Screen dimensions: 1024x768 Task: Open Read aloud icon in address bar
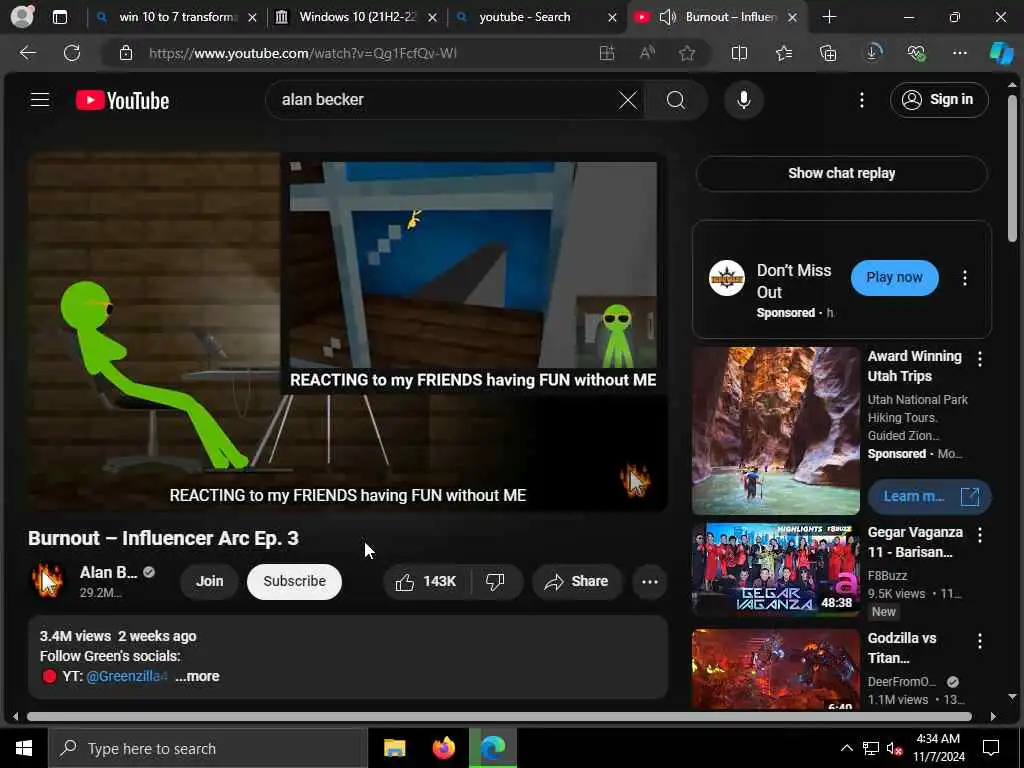(x=647, y=53)
